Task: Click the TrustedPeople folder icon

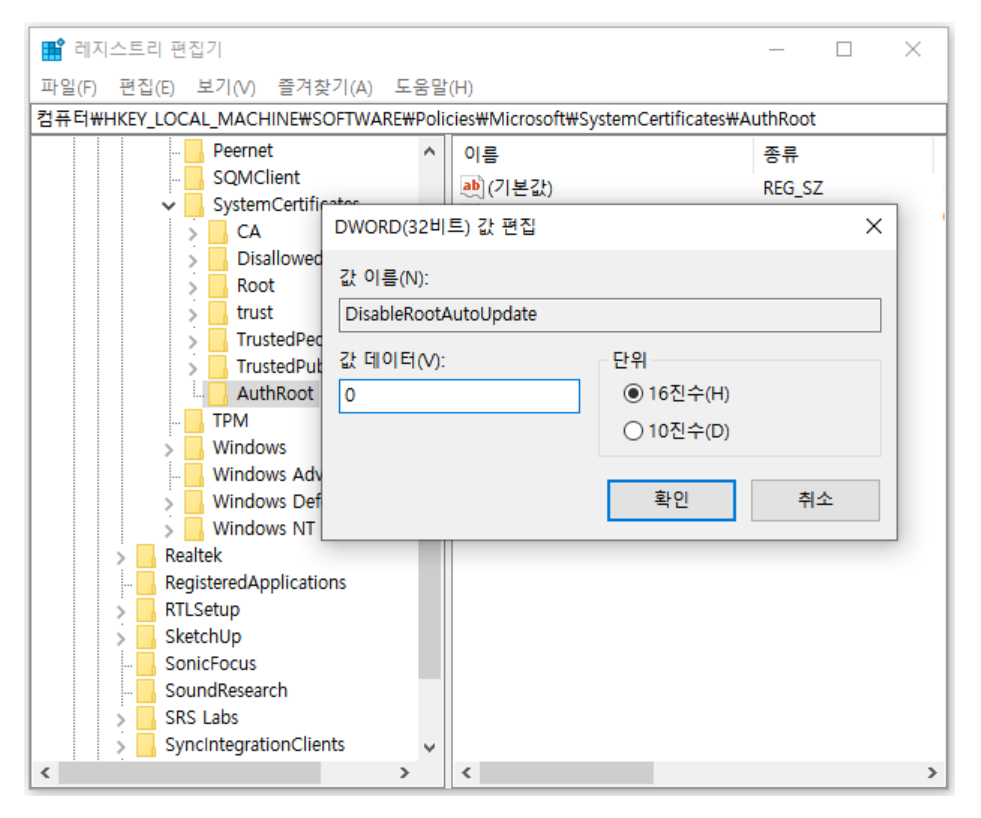Action: click(x=218, y=339)
